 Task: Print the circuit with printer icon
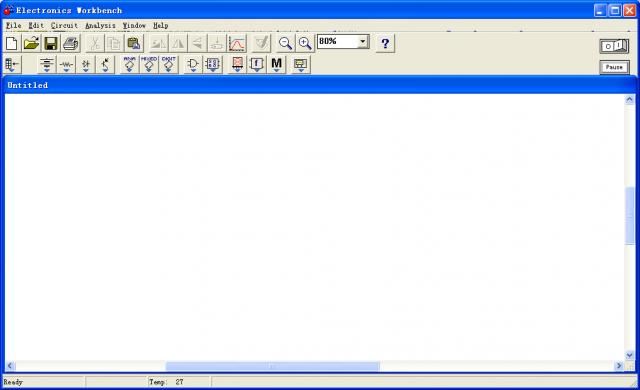click(71, 43)
